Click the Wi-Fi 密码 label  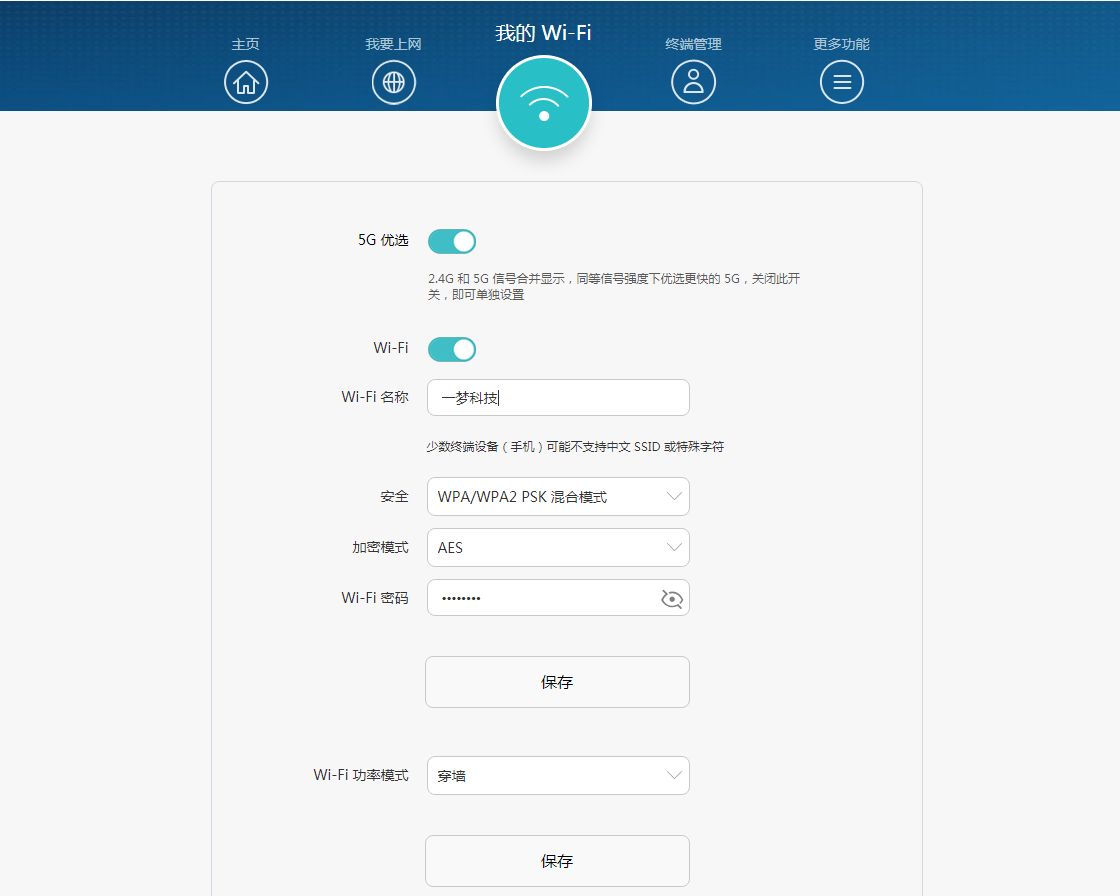click(375, 597)
